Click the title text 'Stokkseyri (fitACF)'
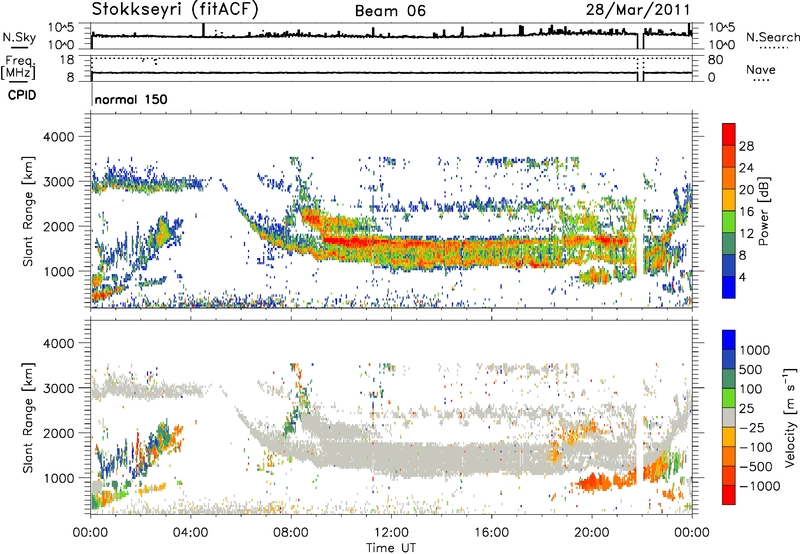The image size is (800, 554). (x=175, y=9)
